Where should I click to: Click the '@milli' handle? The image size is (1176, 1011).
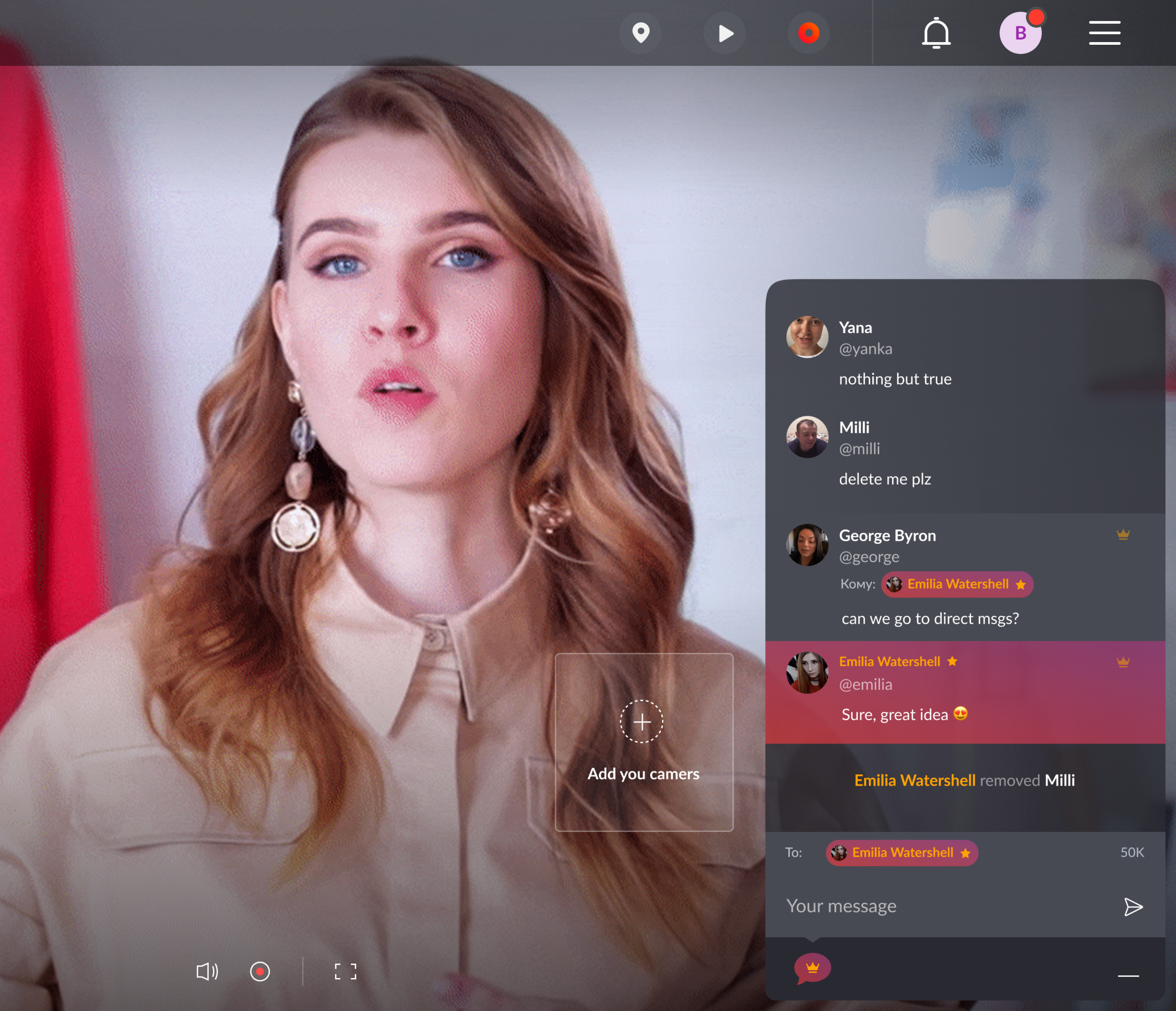pos(859,449)
